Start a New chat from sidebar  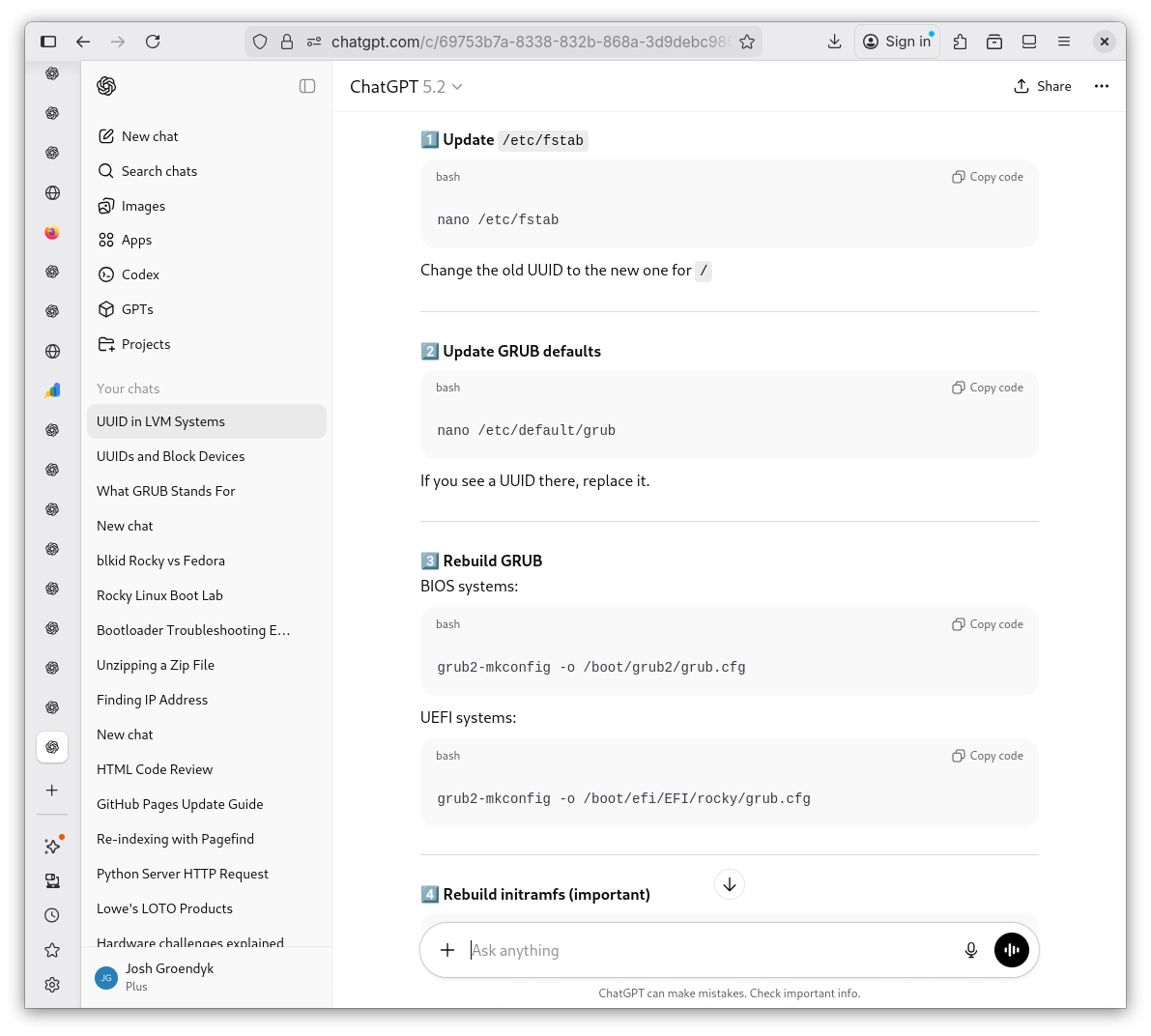150,136
